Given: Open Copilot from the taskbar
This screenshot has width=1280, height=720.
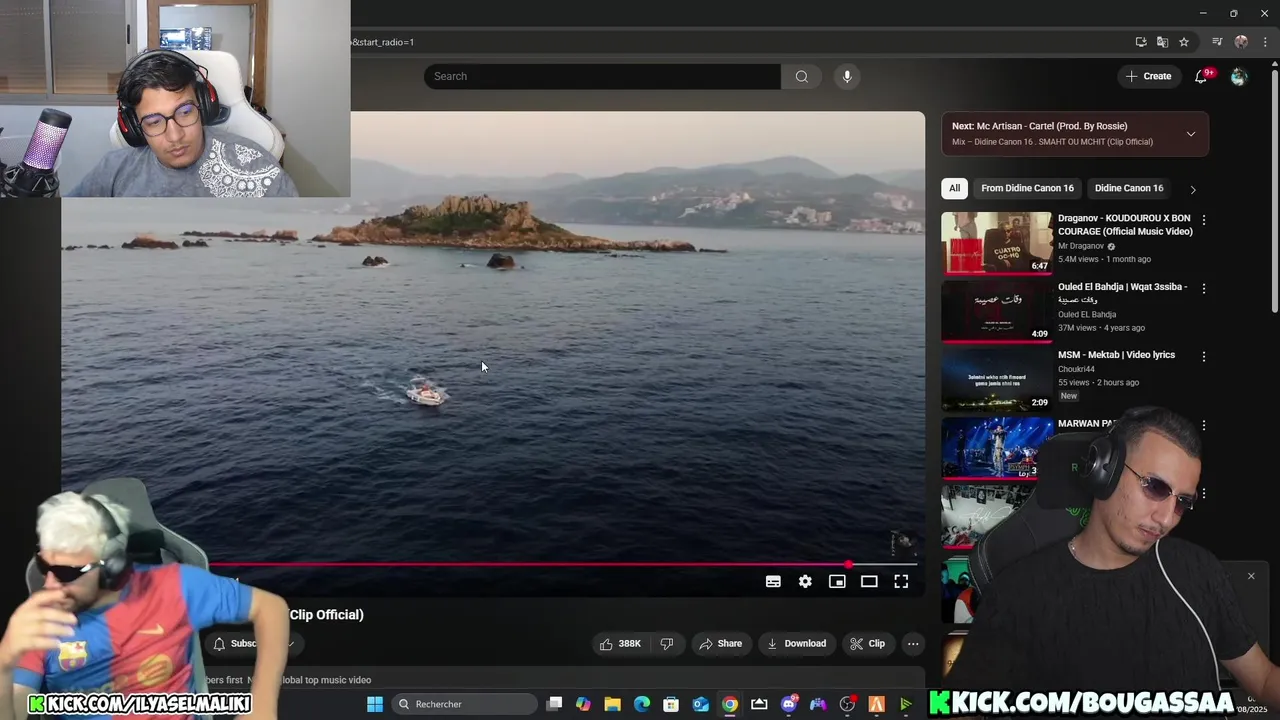Looking at the screenshot, I should pos(583,704).
